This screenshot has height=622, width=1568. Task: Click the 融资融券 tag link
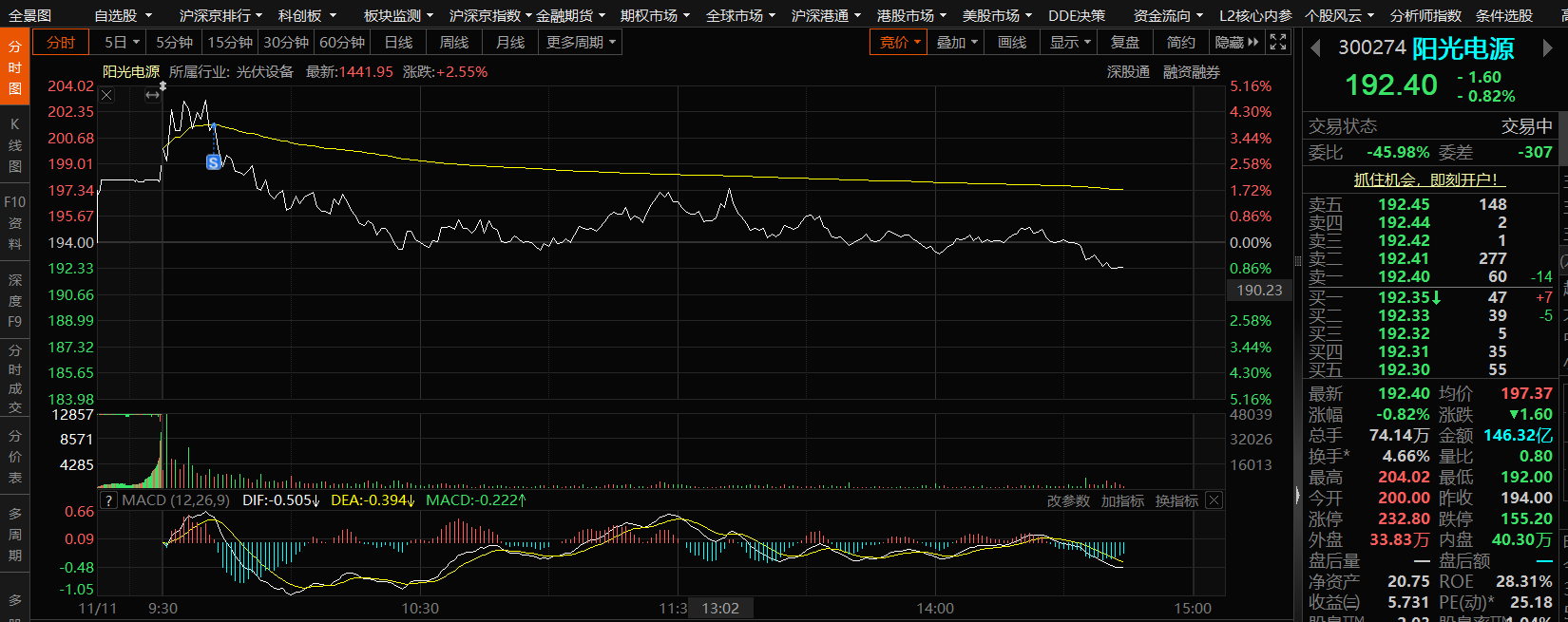point(1192,72)
